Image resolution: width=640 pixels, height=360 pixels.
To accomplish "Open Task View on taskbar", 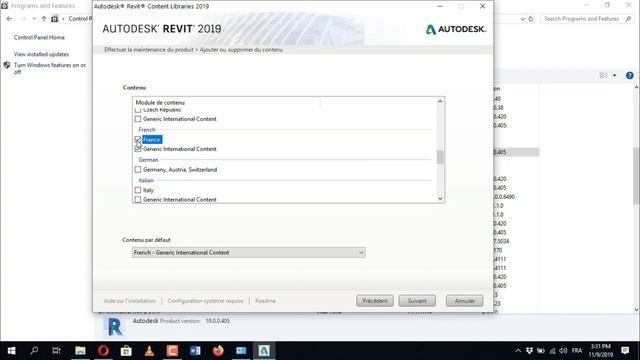I will (x=57, y=351).
